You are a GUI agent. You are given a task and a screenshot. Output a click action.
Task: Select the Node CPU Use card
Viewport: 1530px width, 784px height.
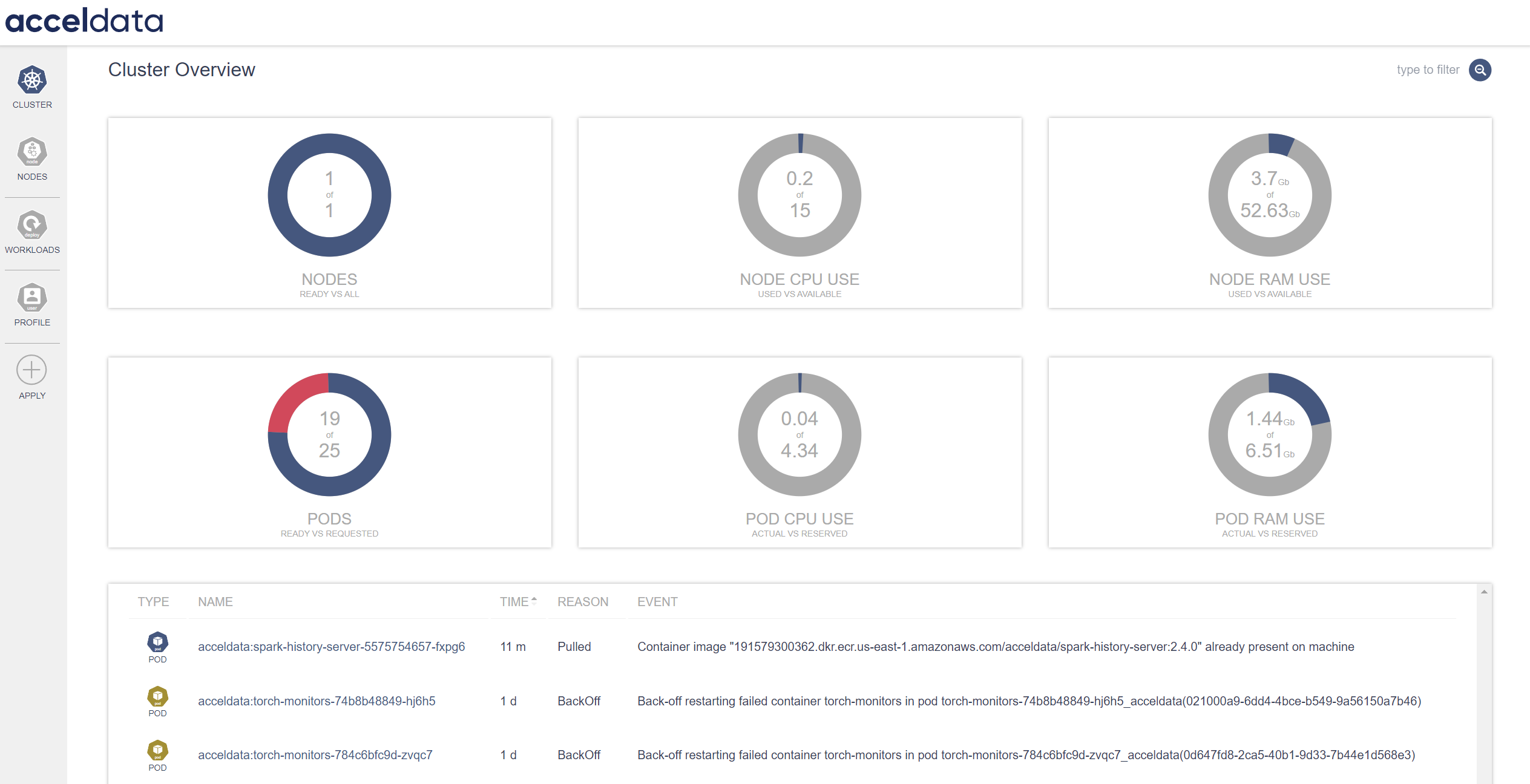tap(799, 213)
